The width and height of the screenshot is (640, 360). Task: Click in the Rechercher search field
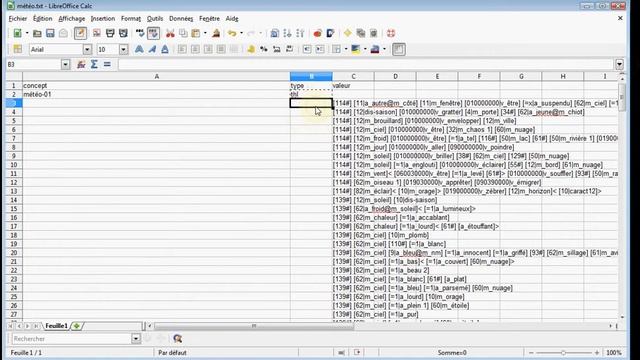[71, 339]
